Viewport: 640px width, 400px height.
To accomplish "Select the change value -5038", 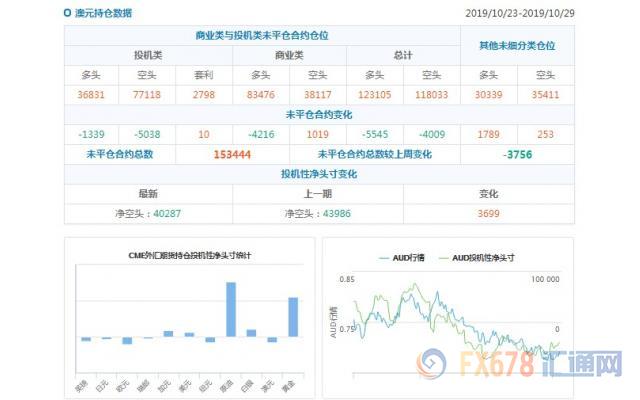I will point(147,134).
